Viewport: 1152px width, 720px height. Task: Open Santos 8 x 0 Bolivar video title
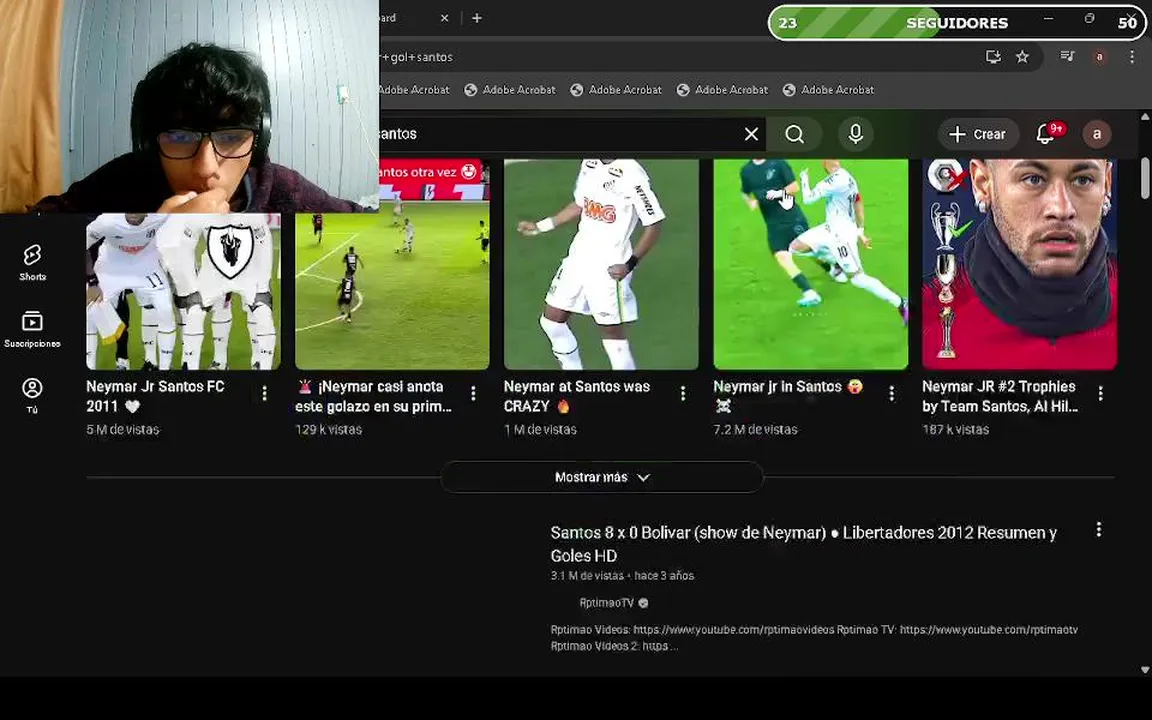[x=803, y=544]
